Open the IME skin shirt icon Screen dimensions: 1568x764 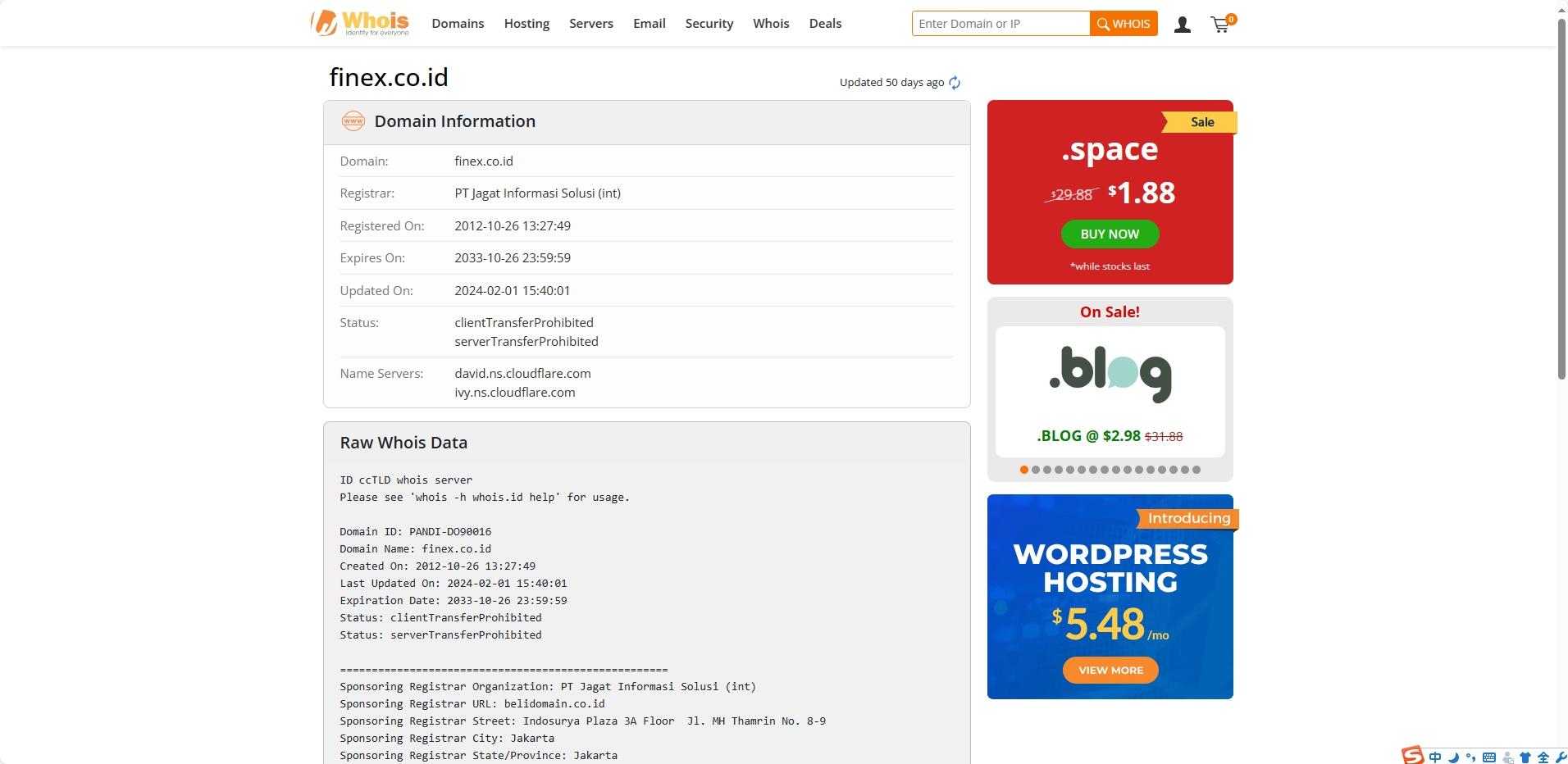point(1525,757)
